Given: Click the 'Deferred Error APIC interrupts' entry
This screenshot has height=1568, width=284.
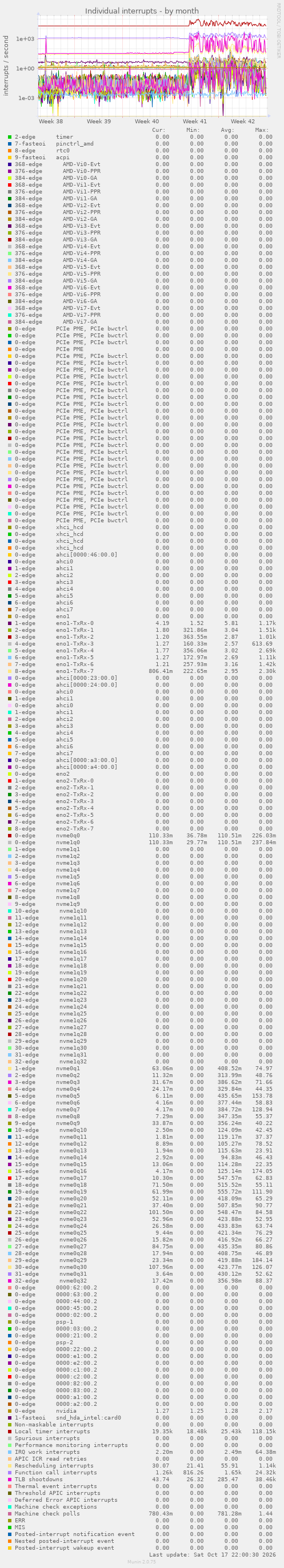Looking at the screenshot, I should [x=66, y=1500].
